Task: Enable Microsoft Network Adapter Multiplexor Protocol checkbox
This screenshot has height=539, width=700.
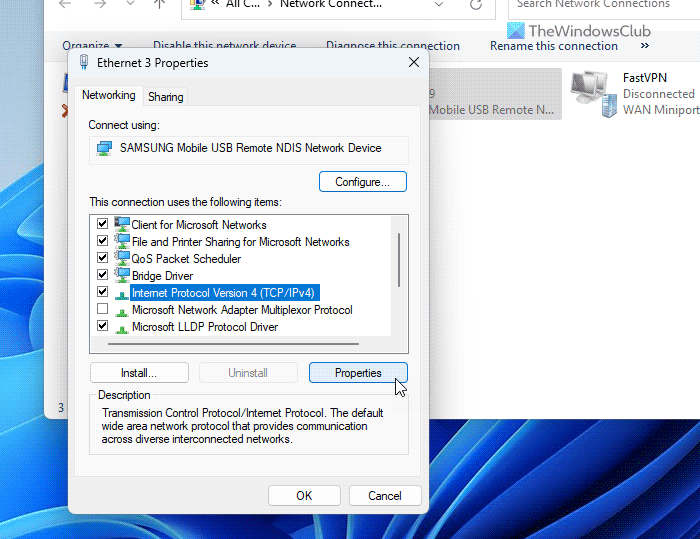Action: pyautogui.click(x=103, y=308)
